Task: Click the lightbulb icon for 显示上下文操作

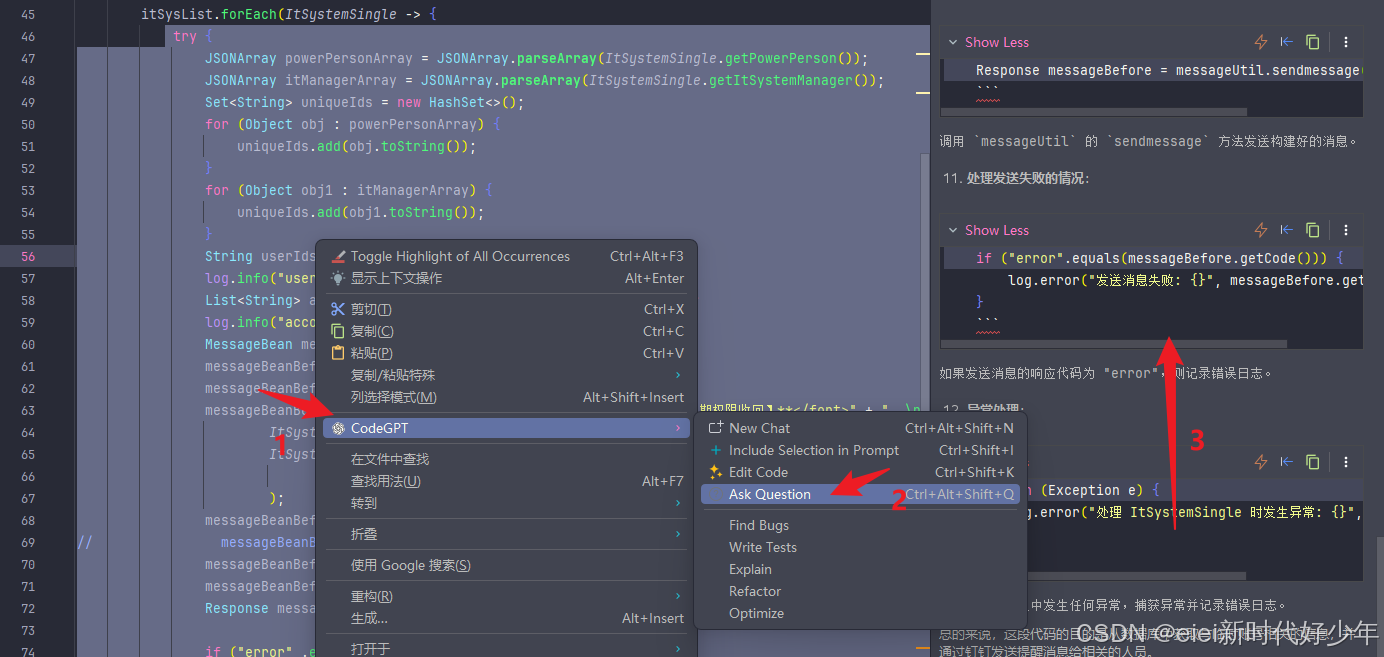Action: [x=338, y=278]
